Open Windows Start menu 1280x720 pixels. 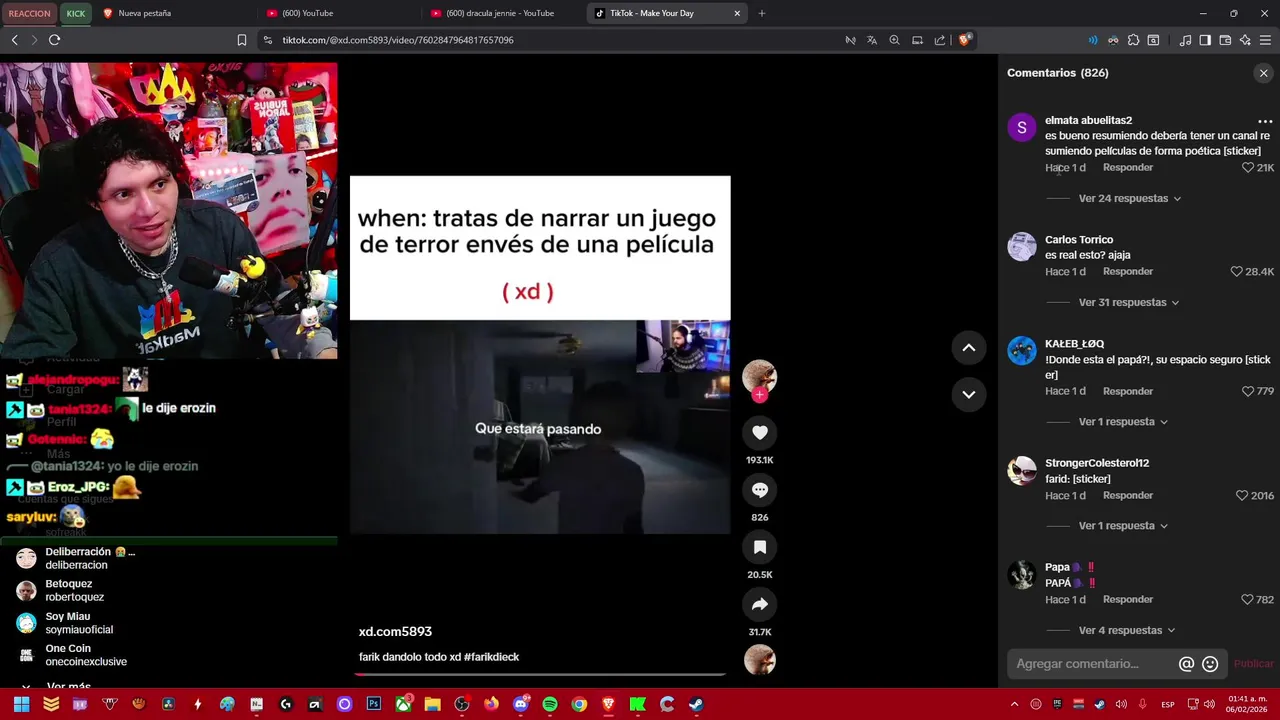click(x=22, y=704)
